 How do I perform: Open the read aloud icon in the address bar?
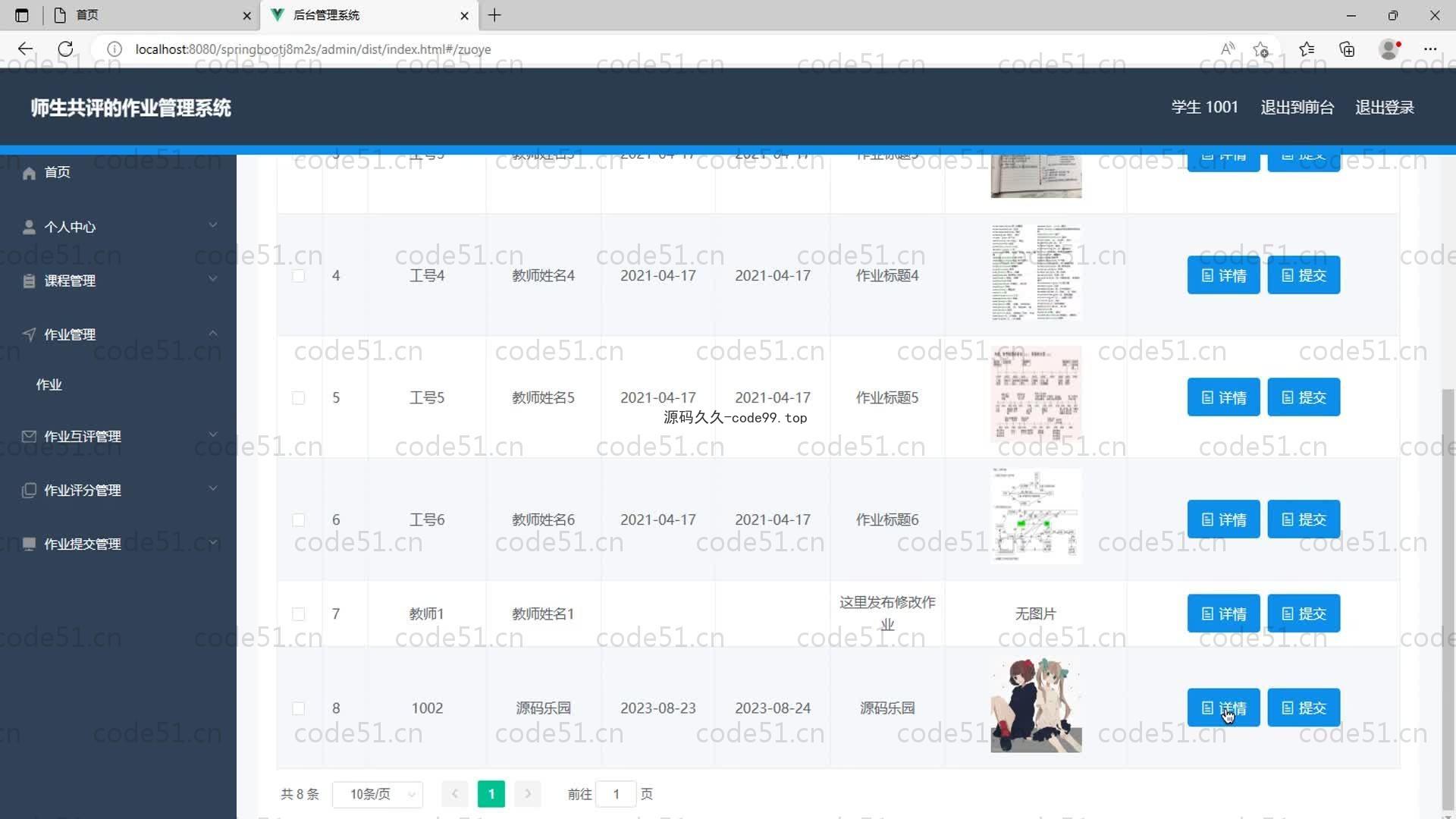(x=1228, y=49)
